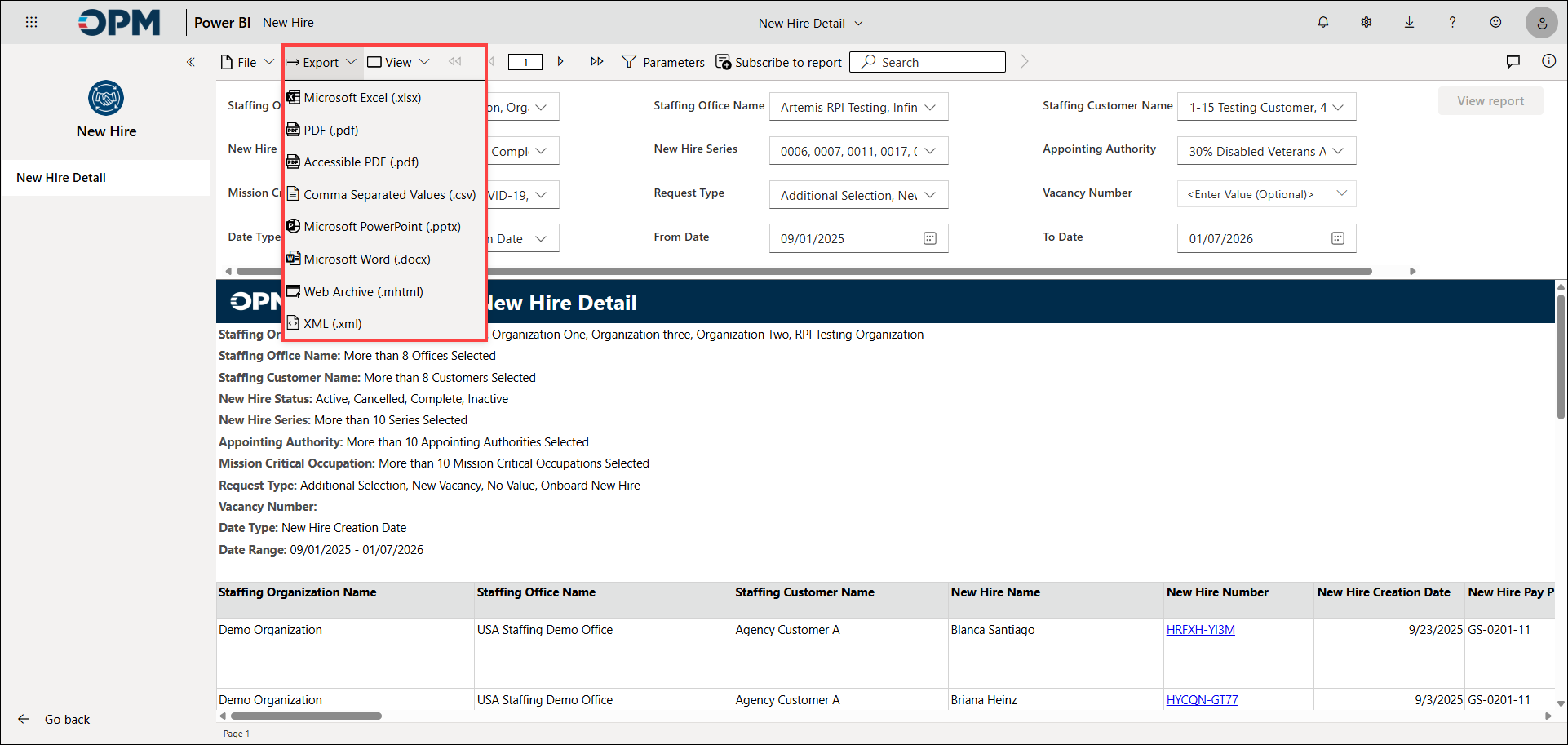
Task: Open new hire number HYCQN-GT77
Action: [x=1202, y=699]
